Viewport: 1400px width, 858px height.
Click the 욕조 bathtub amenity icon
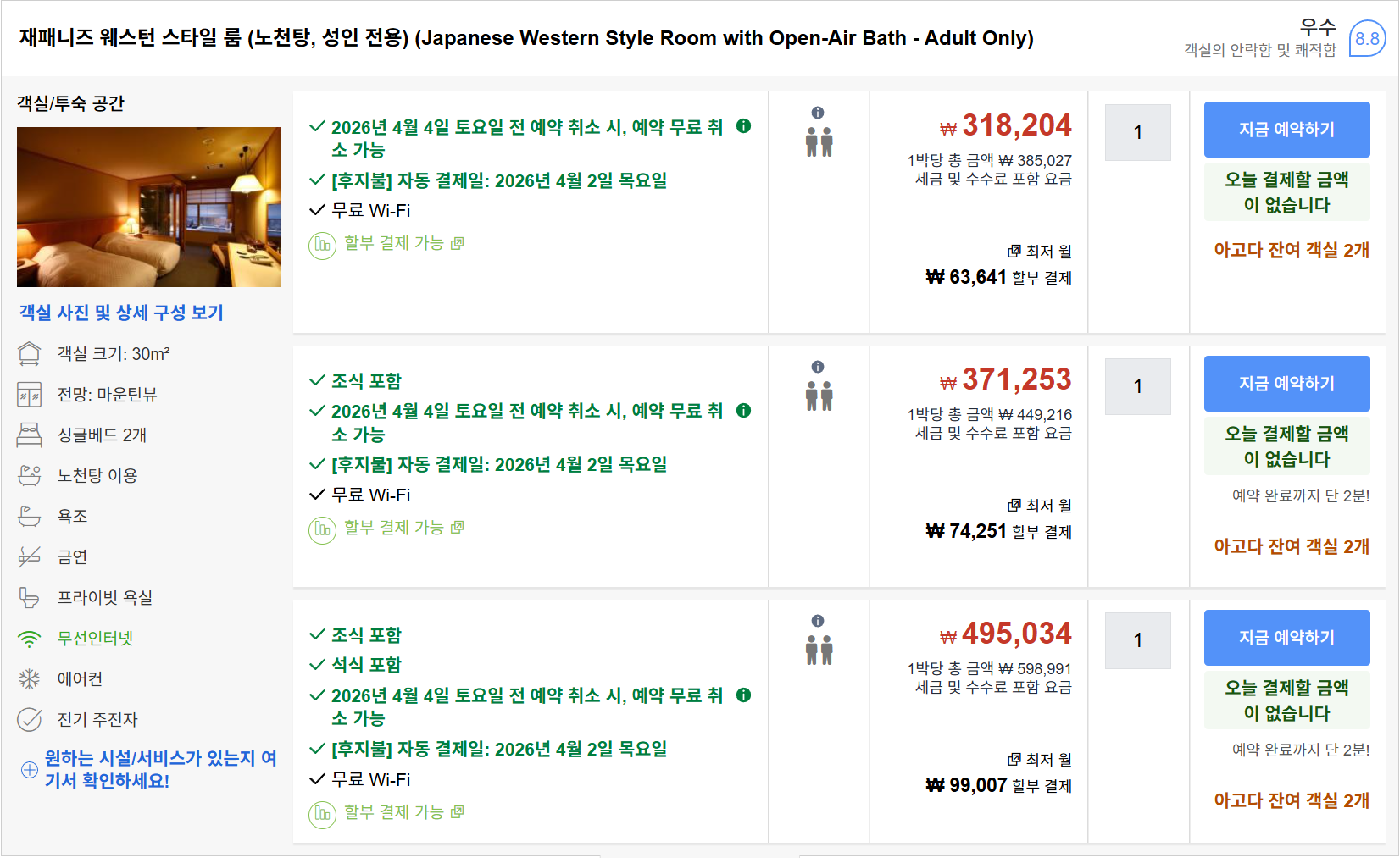click(x=31, y=516)
